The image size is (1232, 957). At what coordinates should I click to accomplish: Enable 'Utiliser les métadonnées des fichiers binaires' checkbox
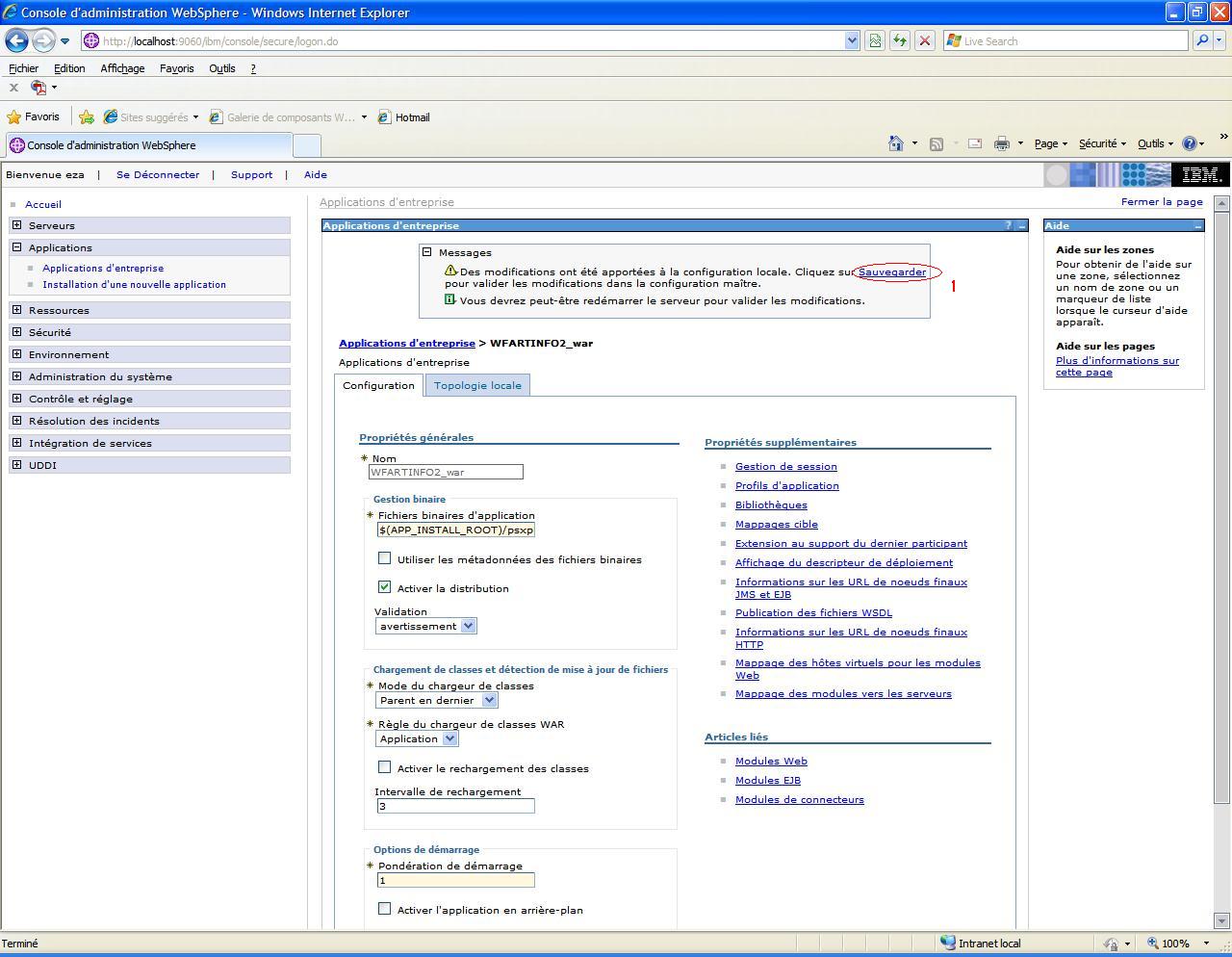385,558
